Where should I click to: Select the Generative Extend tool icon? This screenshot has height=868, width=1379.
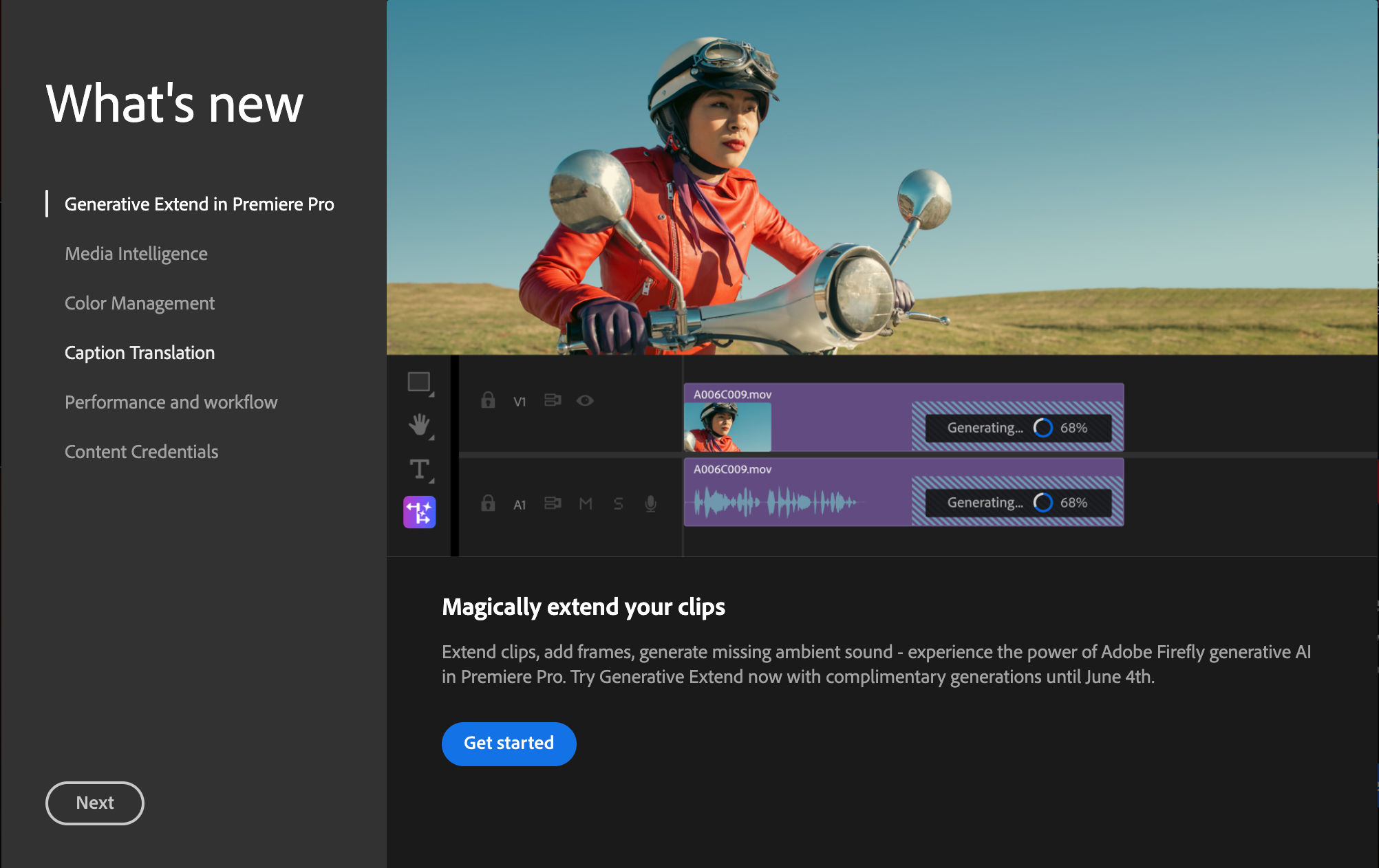tap(419, 512)
